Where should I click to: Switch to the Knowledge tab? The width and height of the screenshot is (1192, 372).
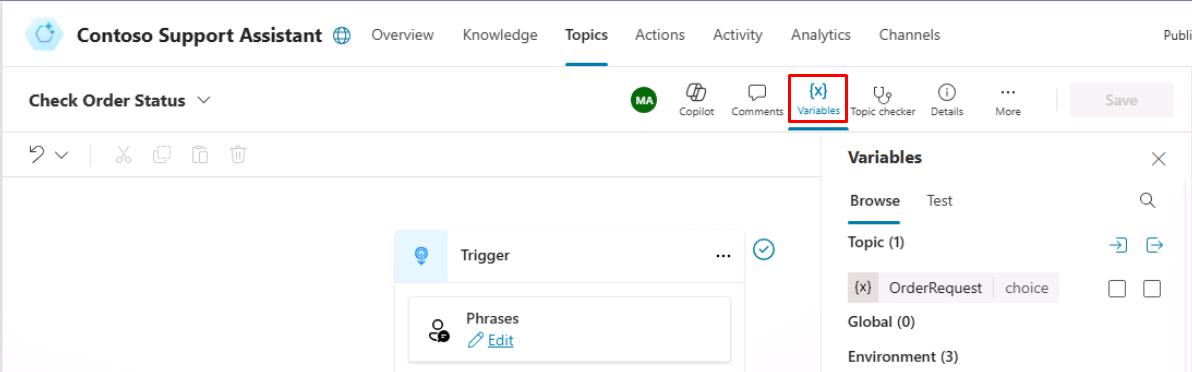pyautogui.click(x=499, y=35)
